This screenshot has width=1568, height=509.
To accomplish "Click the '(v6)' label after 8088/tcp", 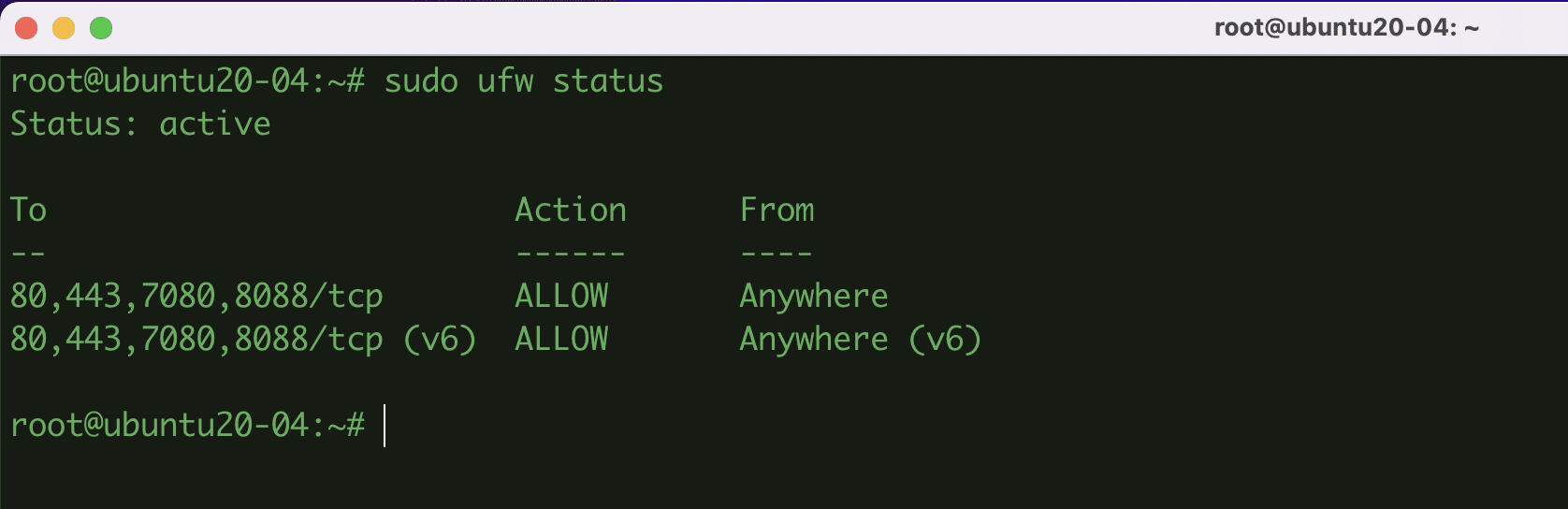I will 439,340.
